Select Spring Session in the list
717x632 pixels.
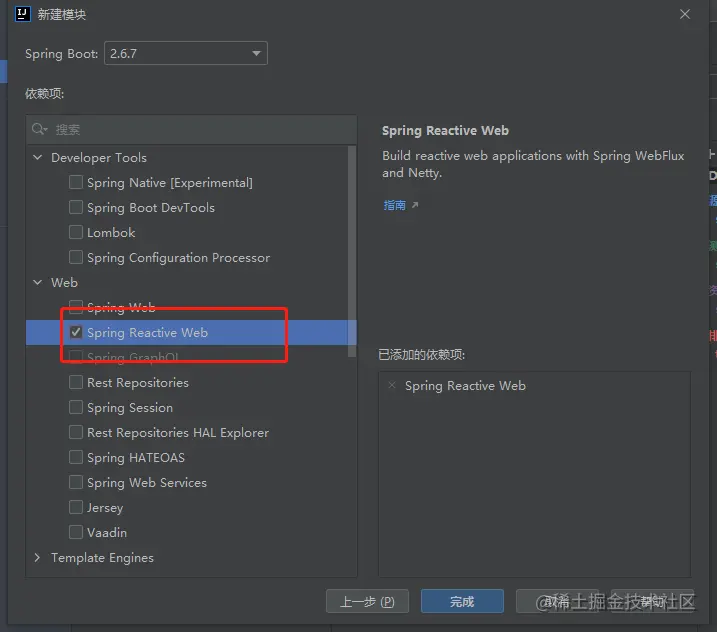(129, 407)
